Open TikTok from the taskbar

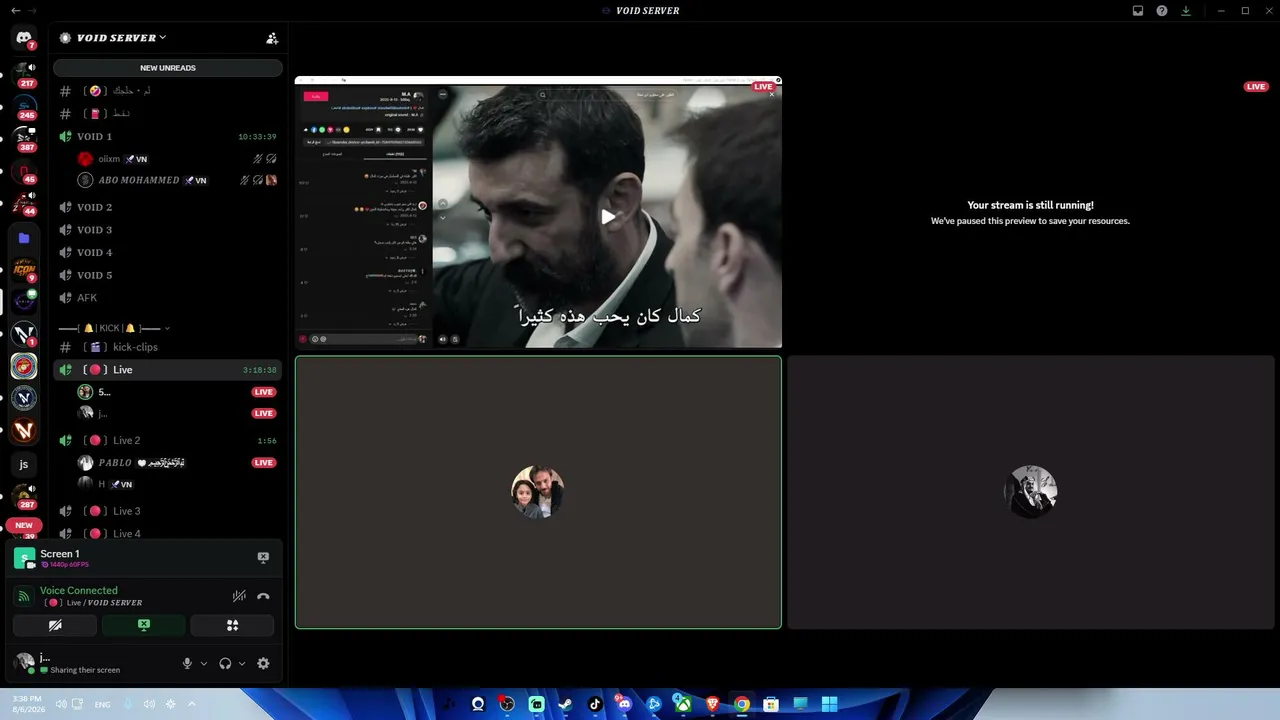595,704
